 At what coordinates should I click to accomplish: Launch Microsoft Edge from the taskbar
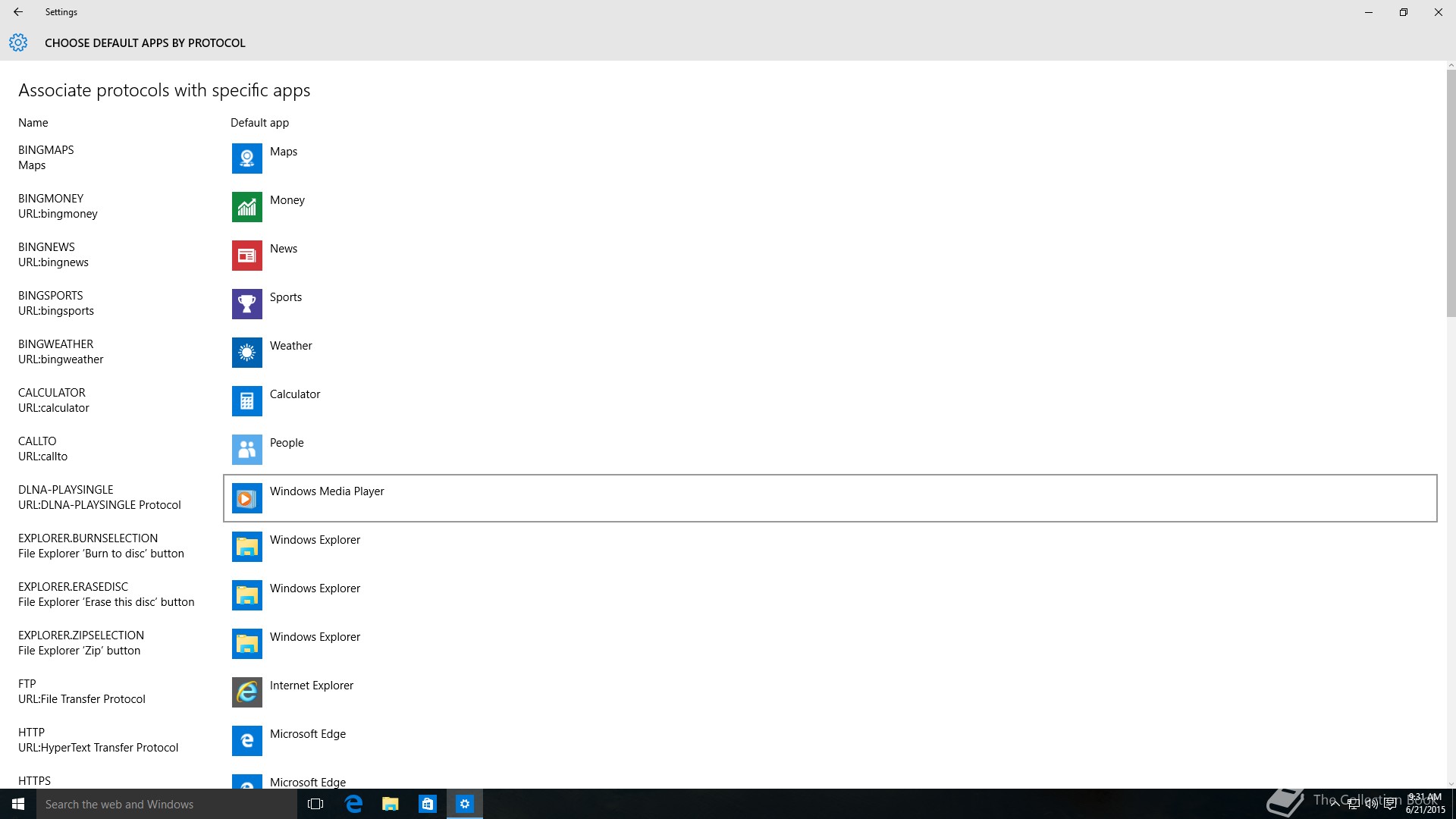[x=353, y=804]
